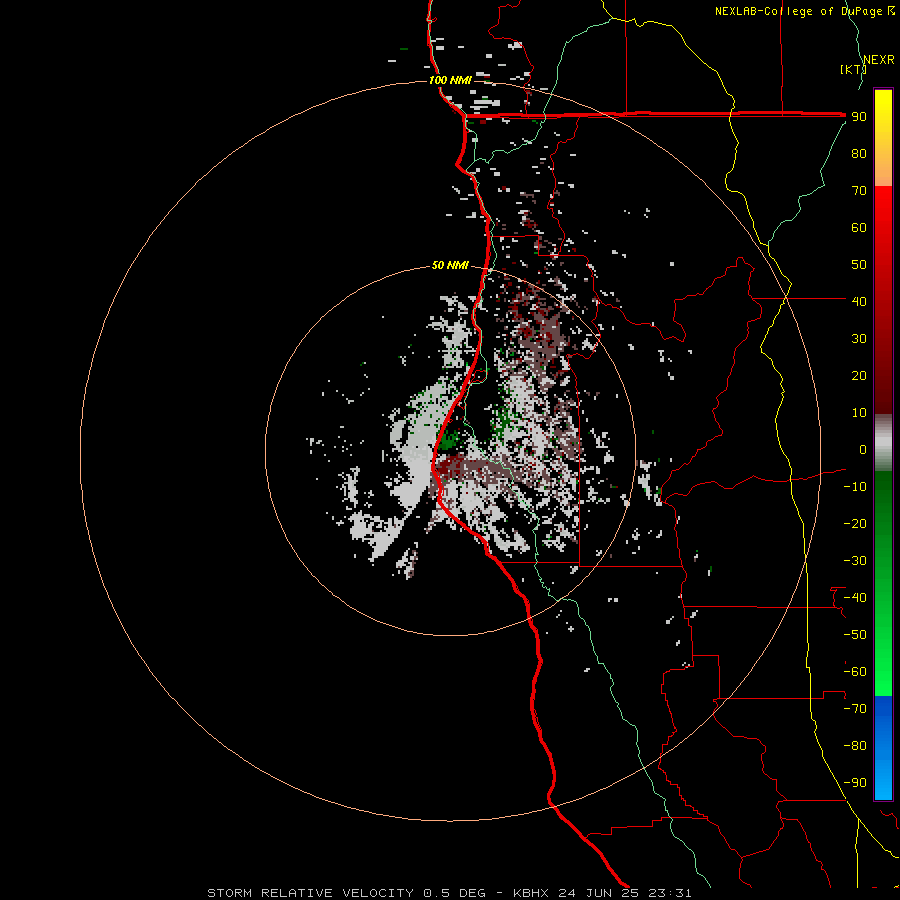Select the "20" value on the velocity scale
900x900 pixels.
coord(859,376)
